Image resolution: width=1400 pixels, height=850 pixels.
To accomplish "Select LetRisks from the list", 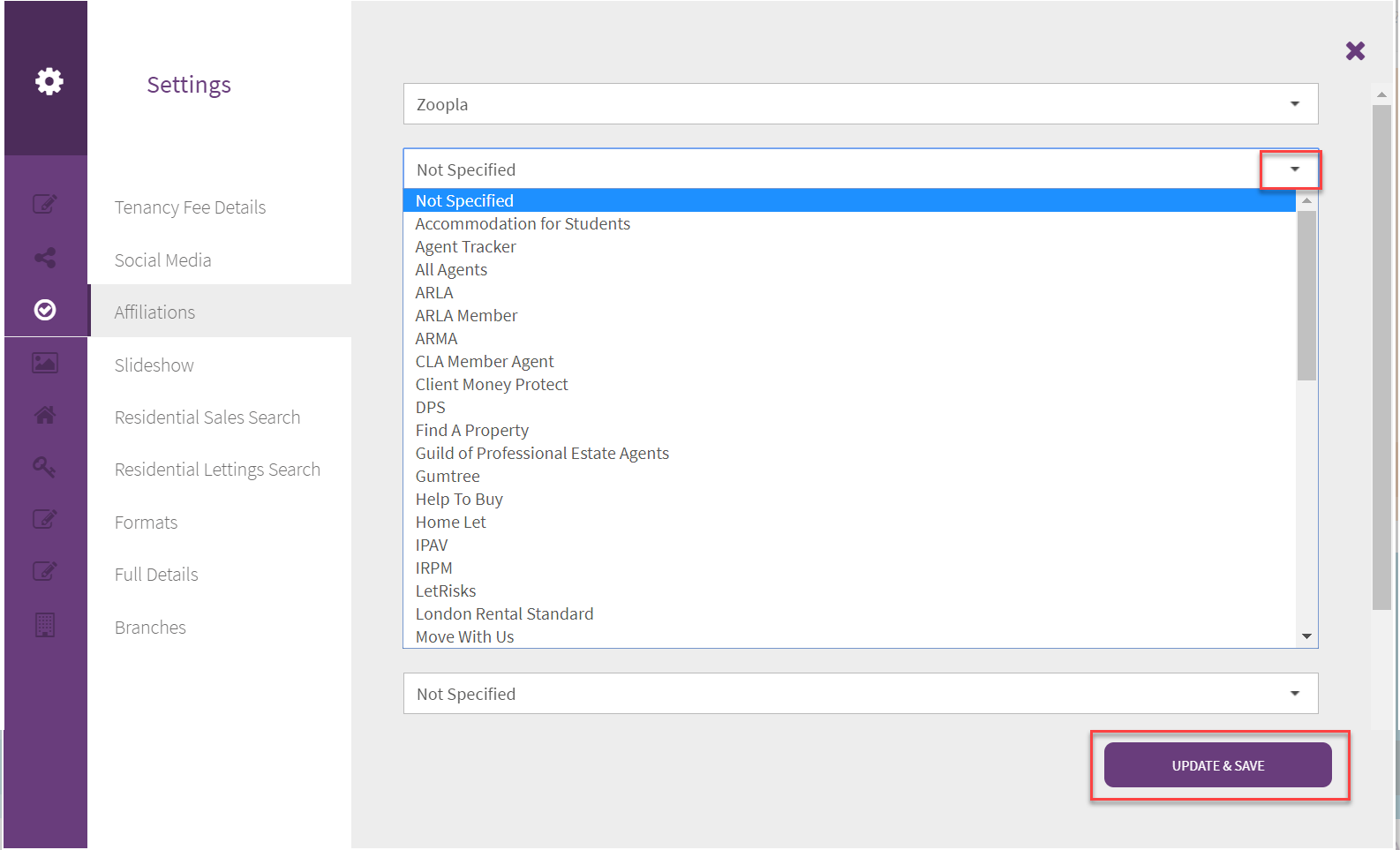I will pos(849,590).
